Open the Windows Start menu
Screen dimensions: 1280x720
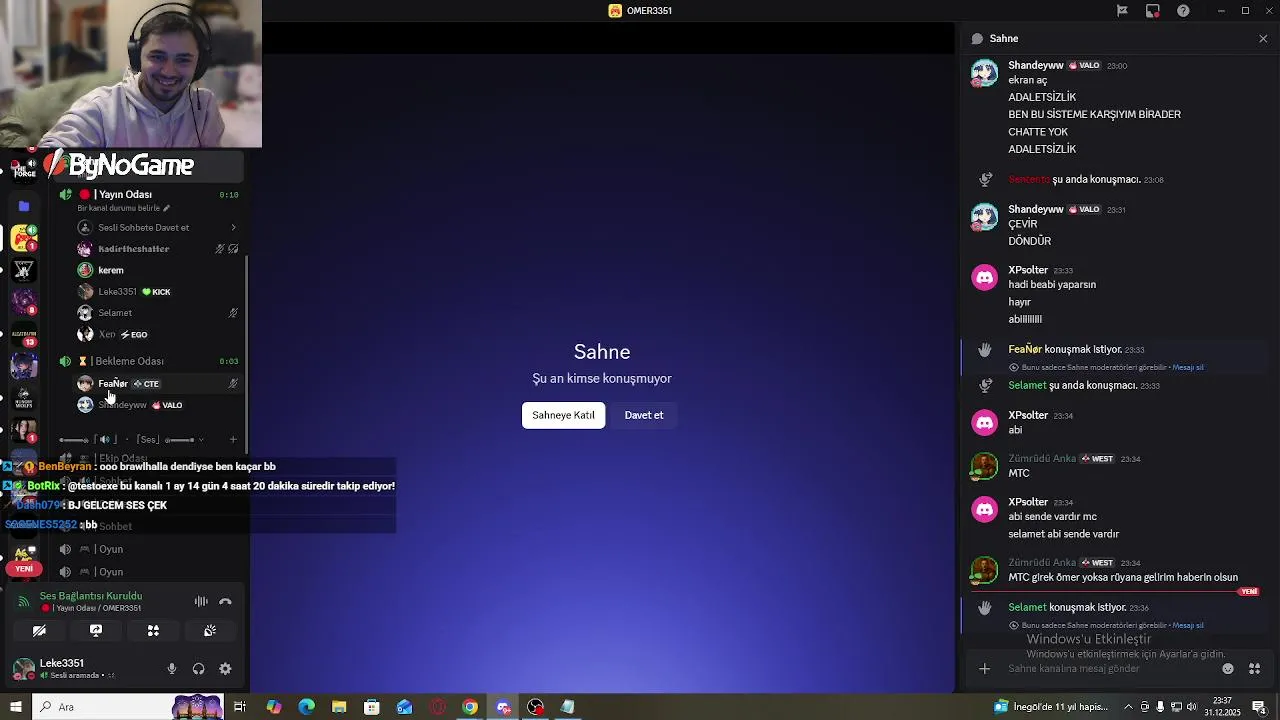coord(15,707)
